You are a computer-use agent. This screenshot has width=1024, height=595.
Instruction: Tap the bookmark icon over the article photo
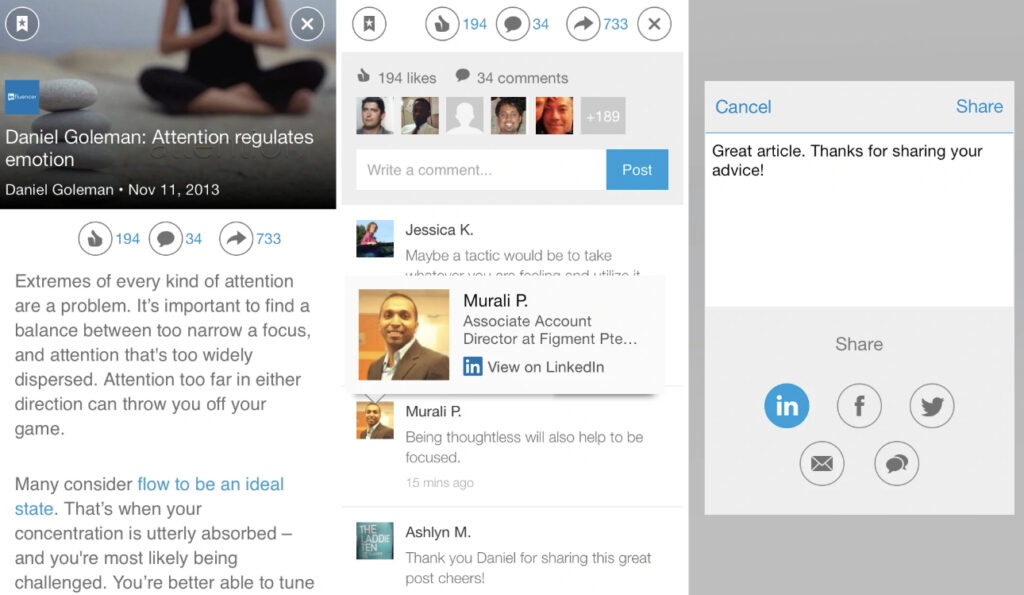[x=22, y=24]
